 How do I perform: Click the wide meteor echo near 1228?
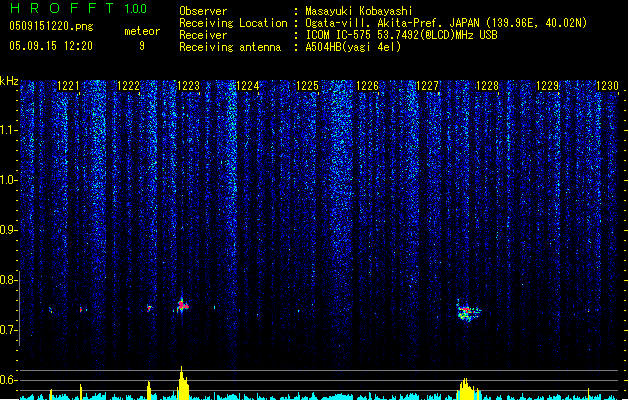(468, 311)
